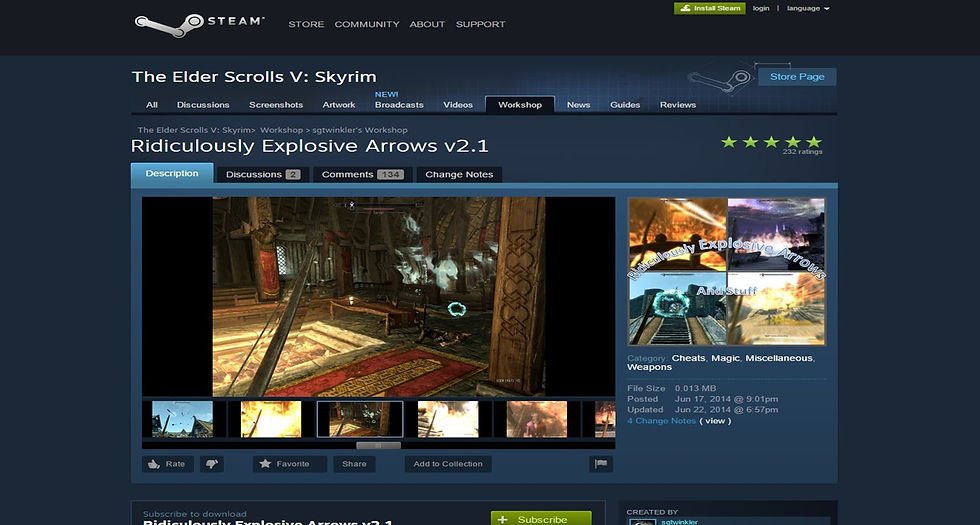
Task: Click the Weapons category link
Action: click(x=649, y=368)
